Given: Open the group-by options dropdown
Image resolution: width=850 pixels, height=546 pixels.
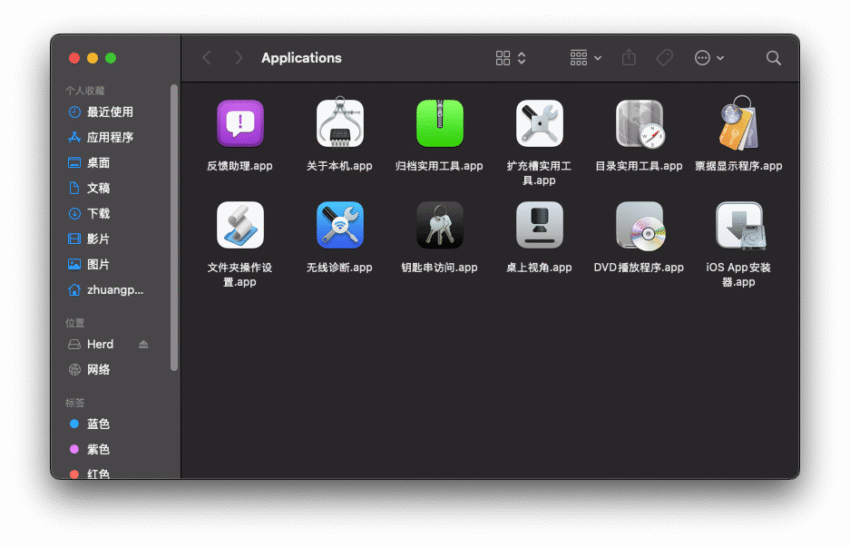Looking at the screenshot, I should coord(585,57).
